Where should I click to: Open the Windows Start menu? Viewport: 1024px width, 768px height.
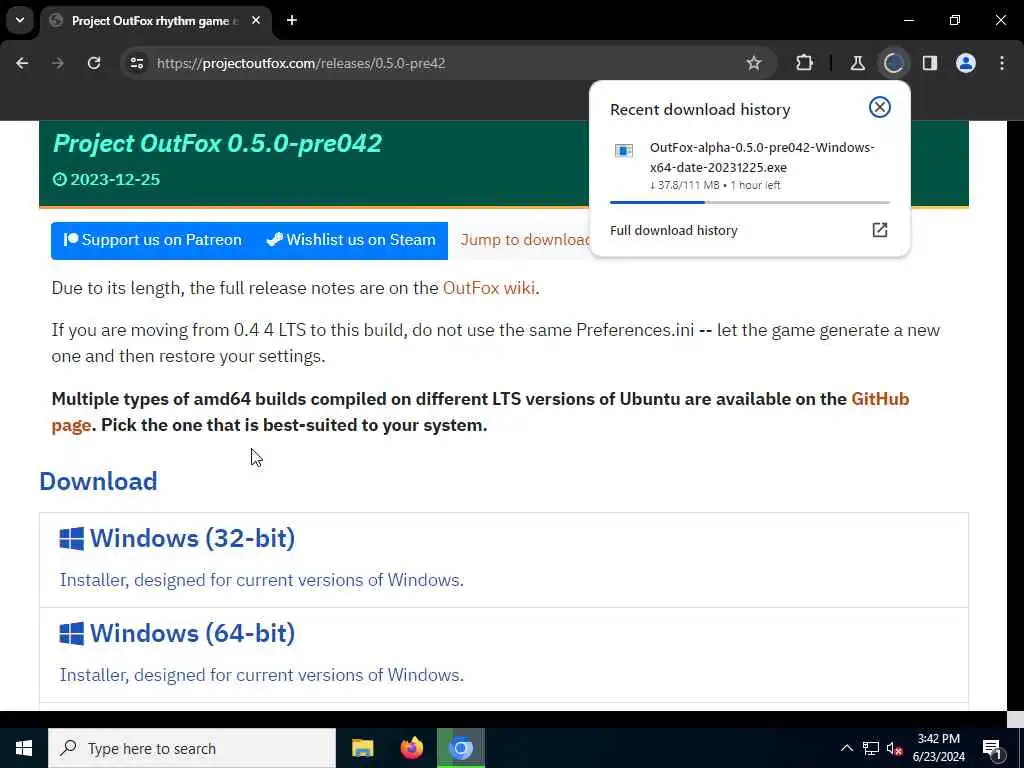pos(24,748)
